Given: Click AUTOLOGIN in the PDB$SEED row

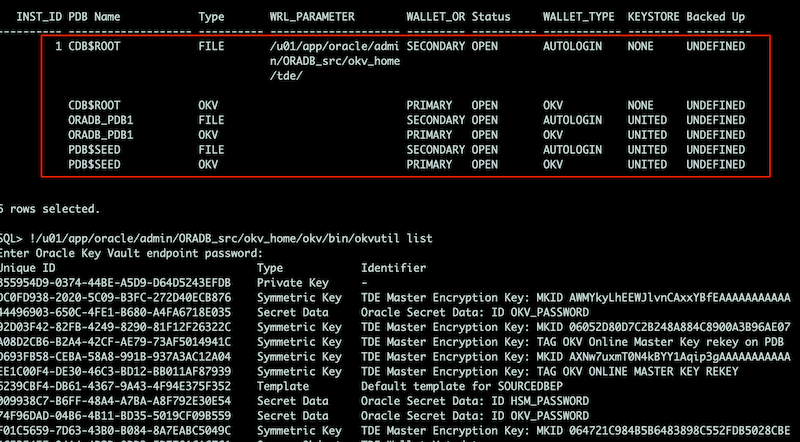Looking at the screenshot, I should pyautogui.click(x=572, y=150).
